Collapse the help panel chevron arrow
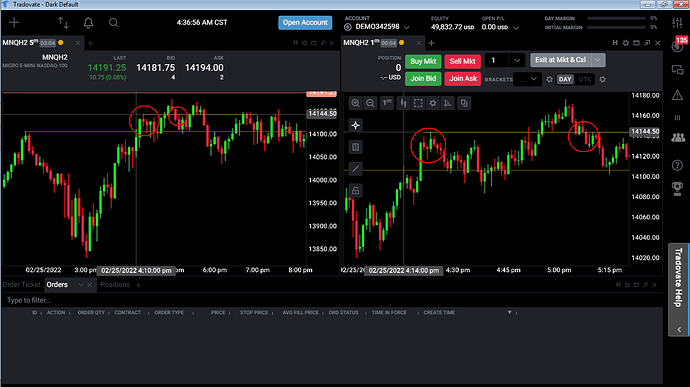Image resolution: width=690 pixels, height=387 pixels. 679,330
